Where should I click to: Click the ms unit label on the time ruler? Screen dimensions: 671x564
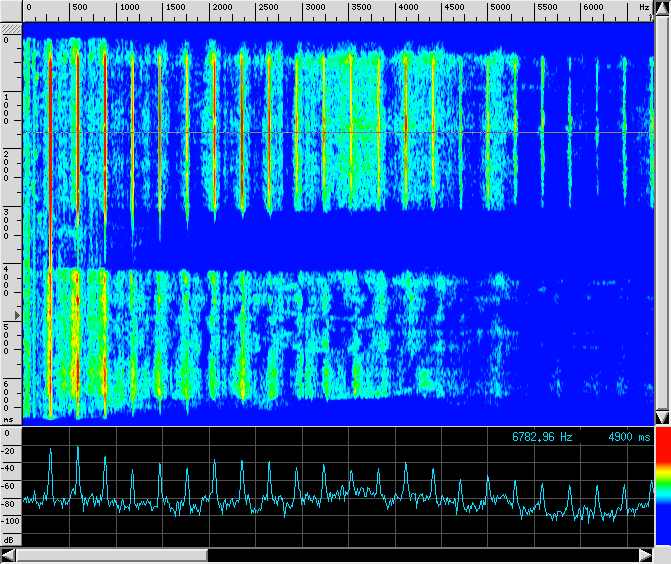click(8, 420)
